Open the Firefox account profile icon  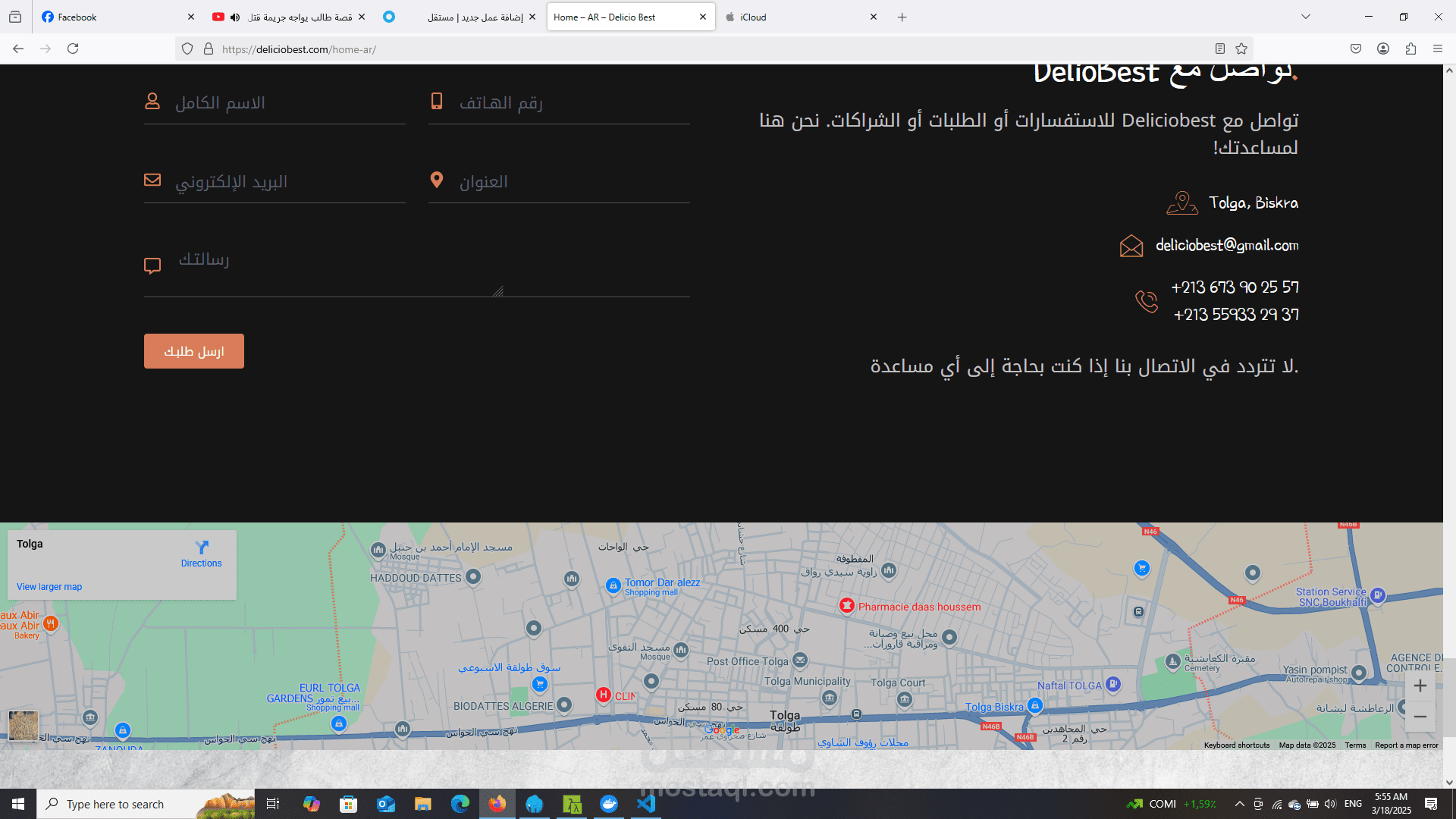click(1383, 49)
